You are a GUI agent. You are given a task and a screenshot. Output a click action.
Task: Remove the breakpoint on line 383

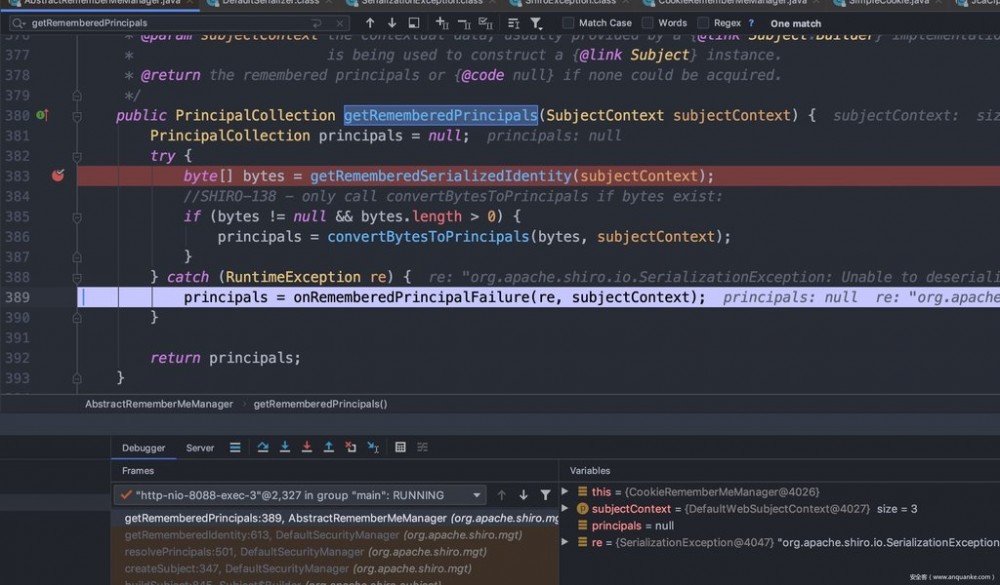pyautogui.click(x=58, y=176)
